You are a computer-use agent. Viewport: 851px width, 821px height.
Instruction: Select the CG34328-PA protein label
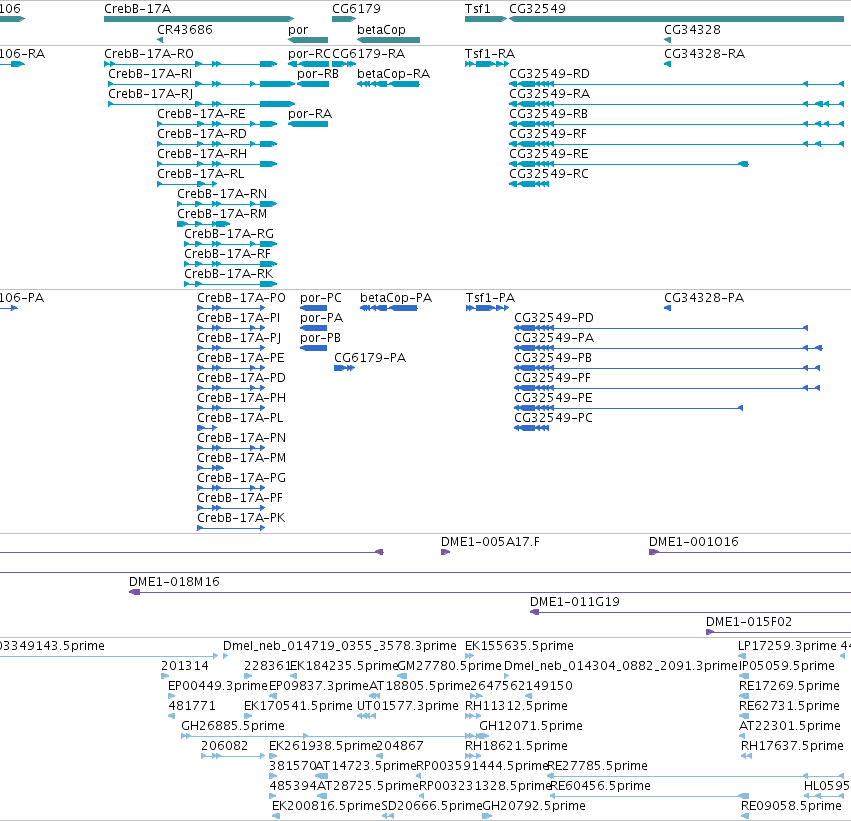tap(704, 298)
